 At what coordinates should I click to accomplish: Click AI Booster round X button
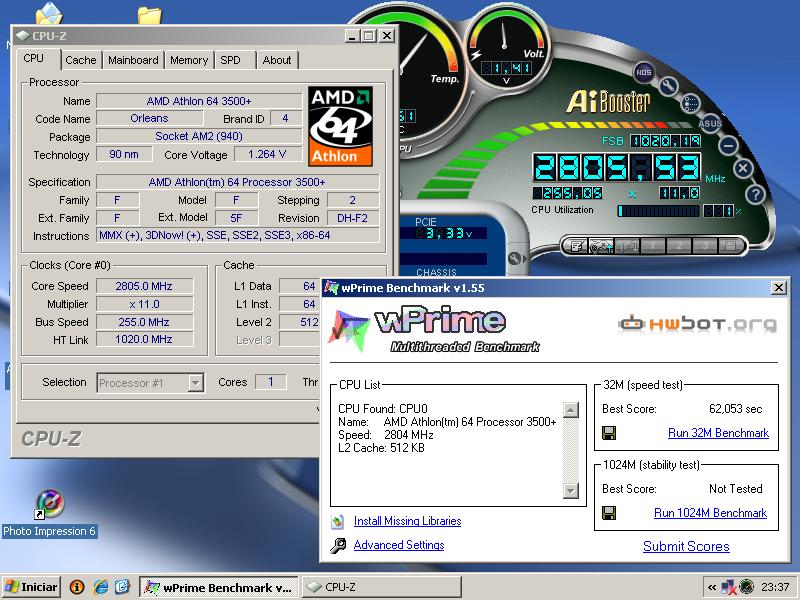743,168
